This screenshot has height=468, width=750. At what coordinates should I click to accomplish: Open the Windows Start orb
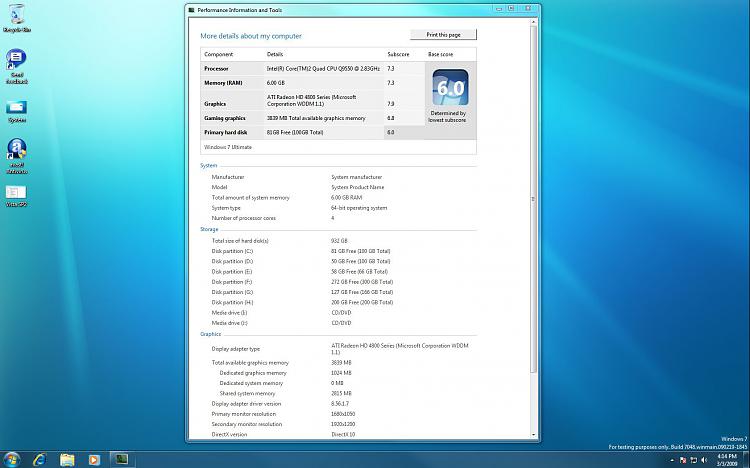[11, 460]
